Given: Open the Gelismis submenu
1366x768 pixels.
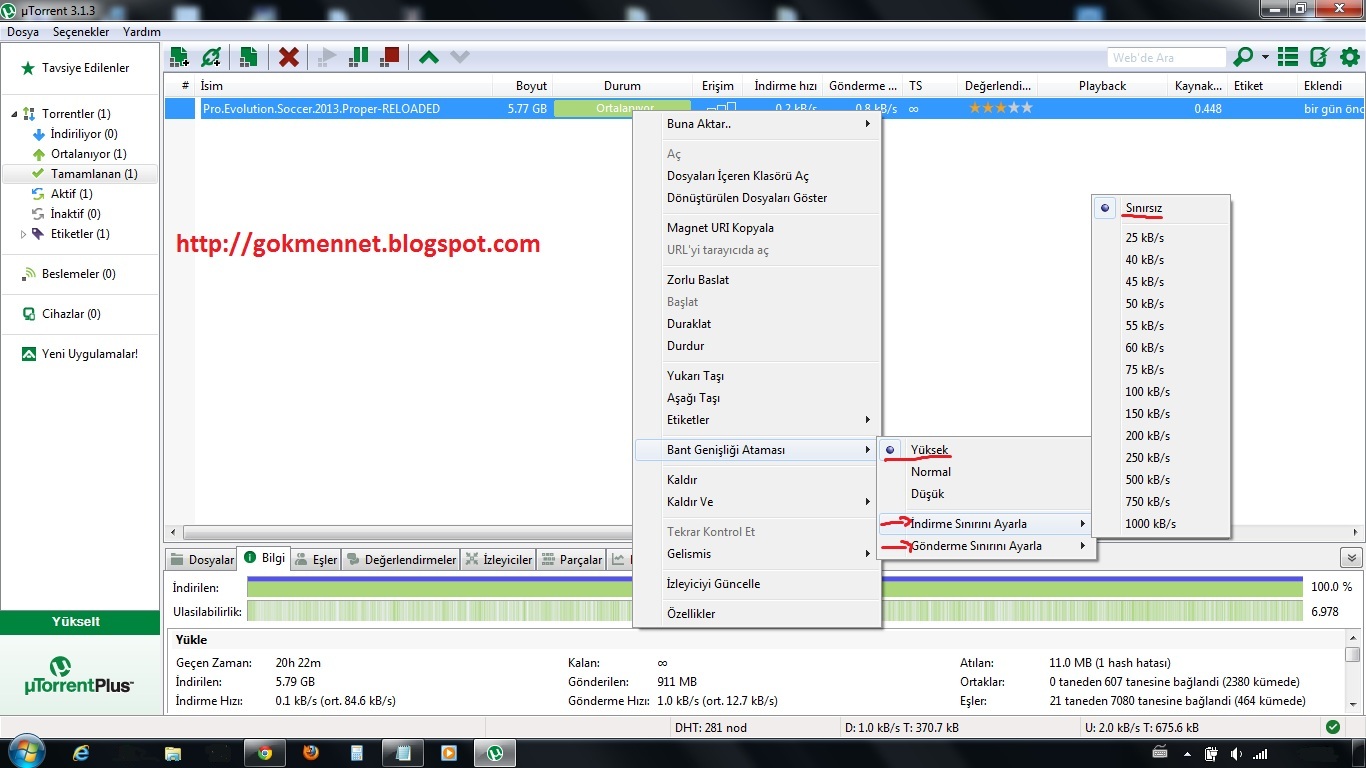Looking at the screenshot, I should [x=757, y=554].
